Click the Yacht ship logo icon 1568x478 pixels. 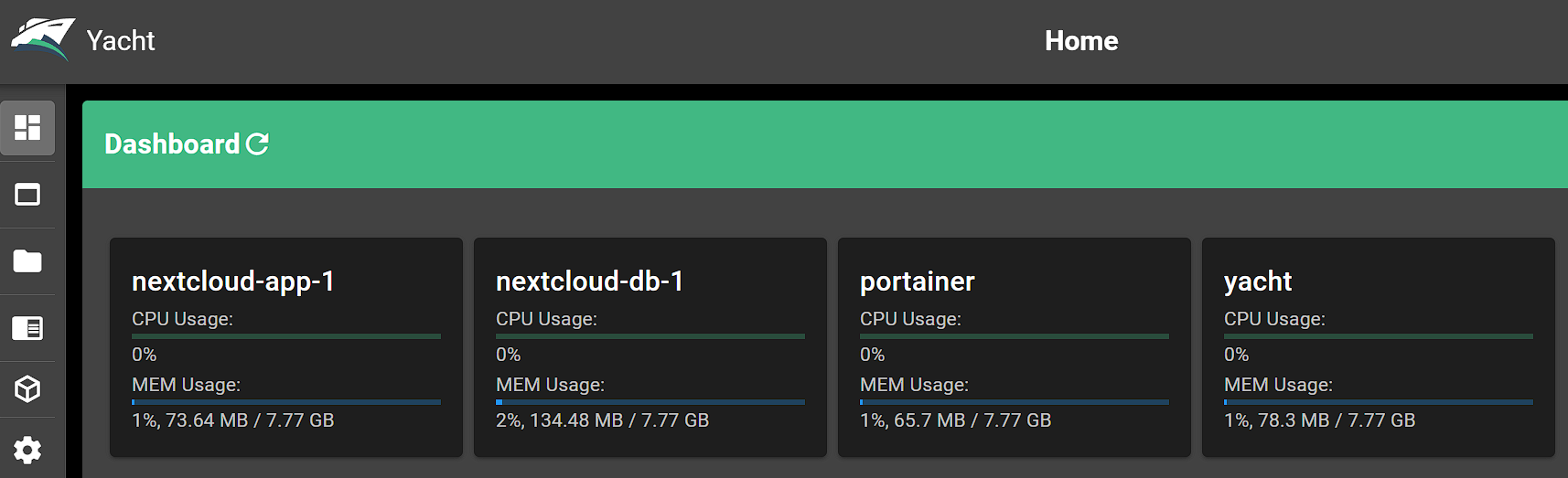(42, 39)
